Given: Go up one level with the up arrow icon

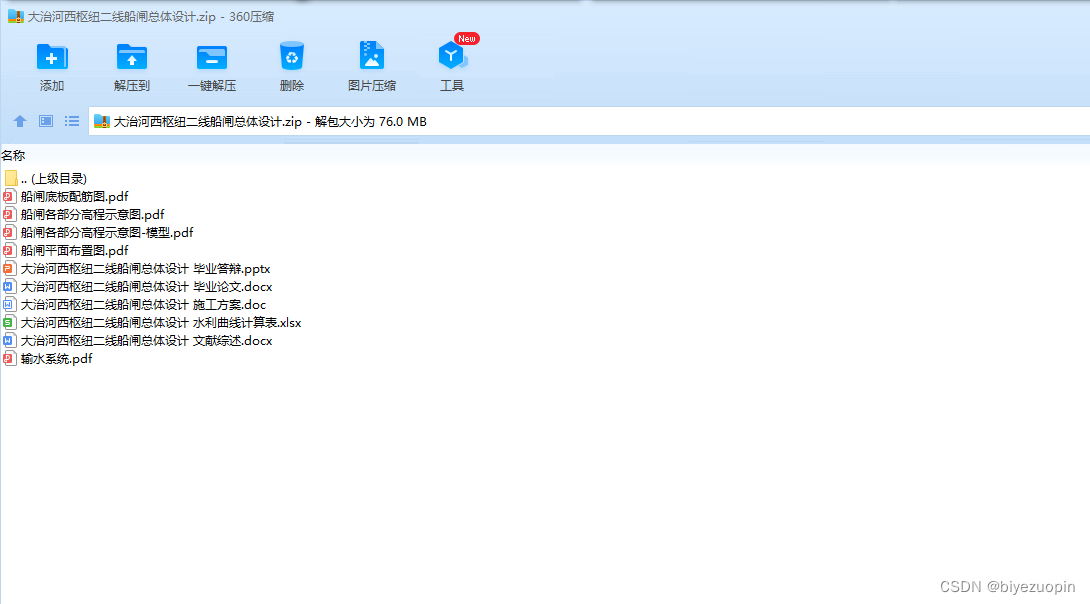Looking at the screenshot, I should coord(20,121).
